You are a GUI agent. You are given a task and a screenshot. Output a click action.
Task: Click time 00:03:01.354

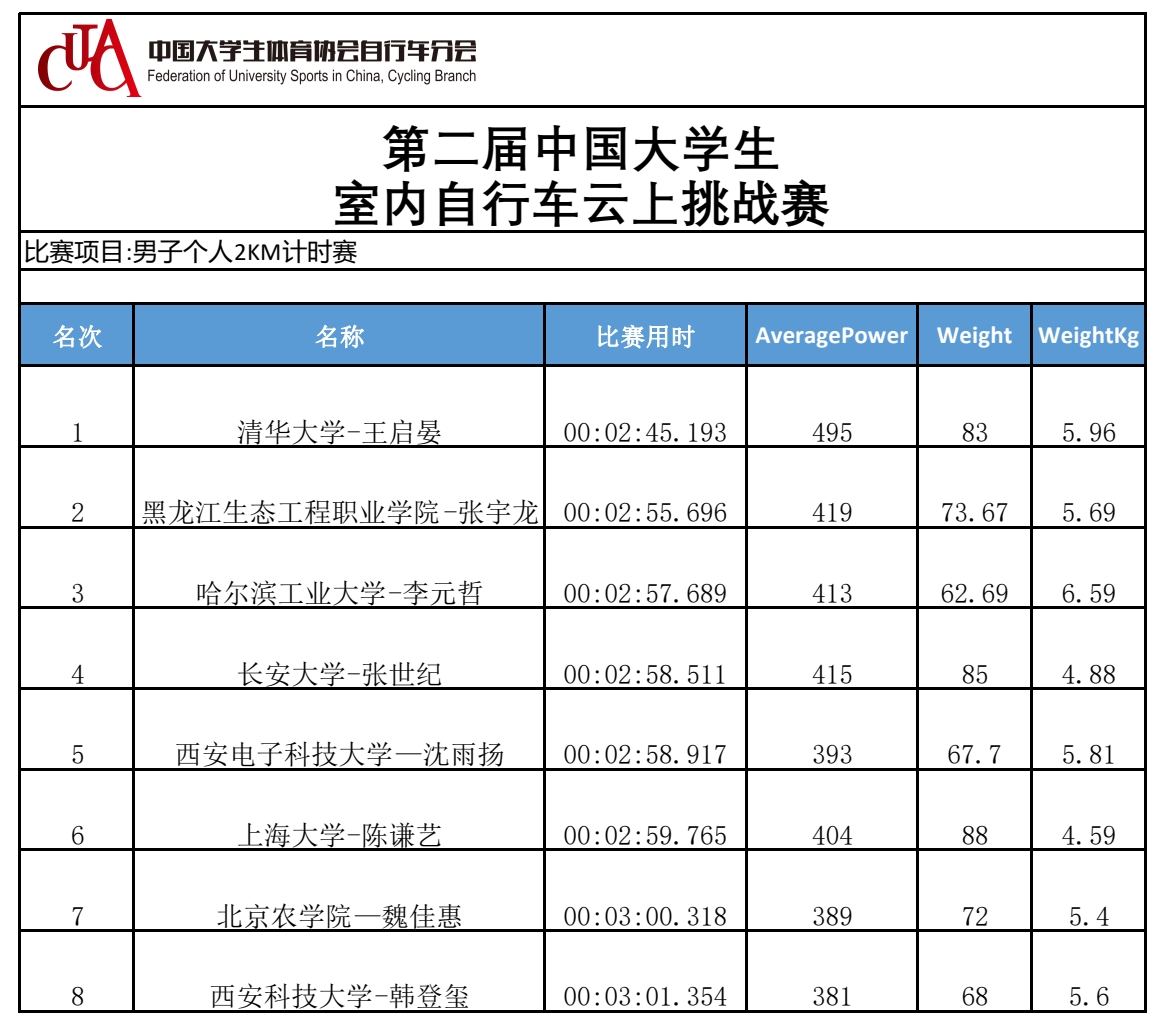coord(645,997)
